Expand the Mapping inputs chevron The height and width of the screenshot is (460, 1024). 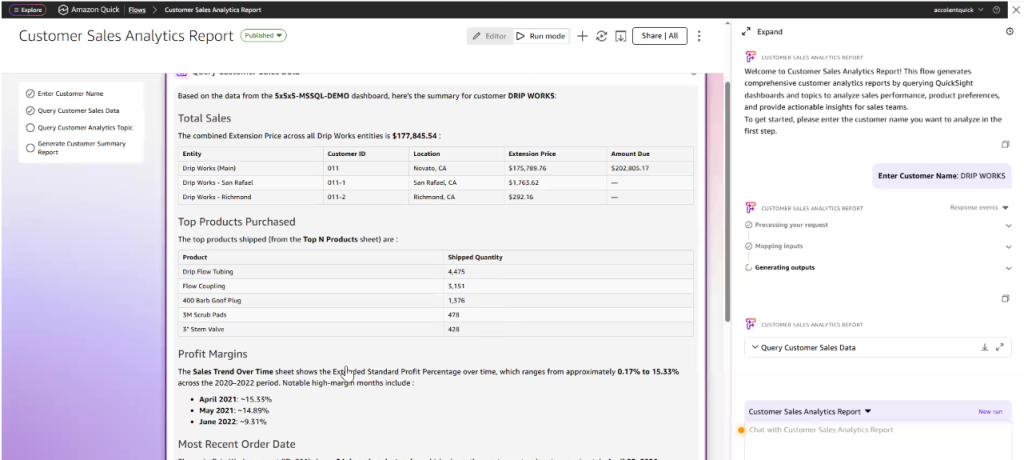pos(1008,247)
